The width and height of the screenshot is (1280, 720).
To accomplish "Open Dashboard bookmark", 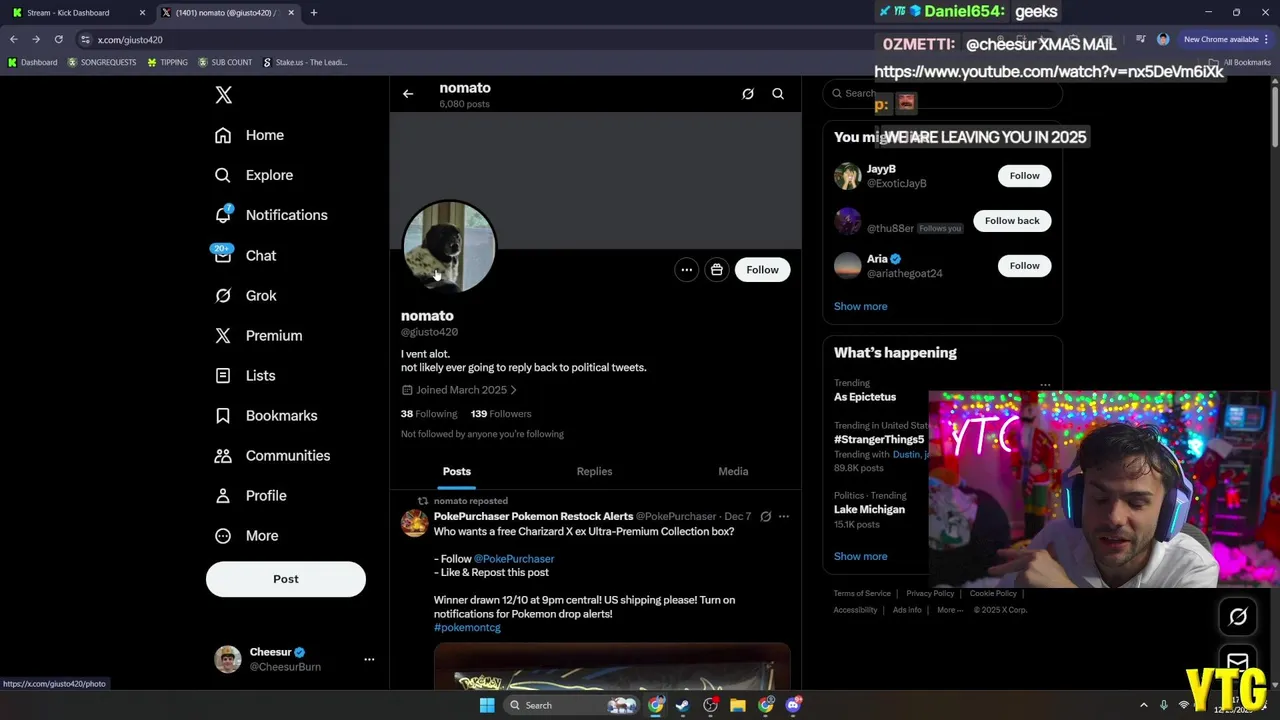I will coord(32,62).
